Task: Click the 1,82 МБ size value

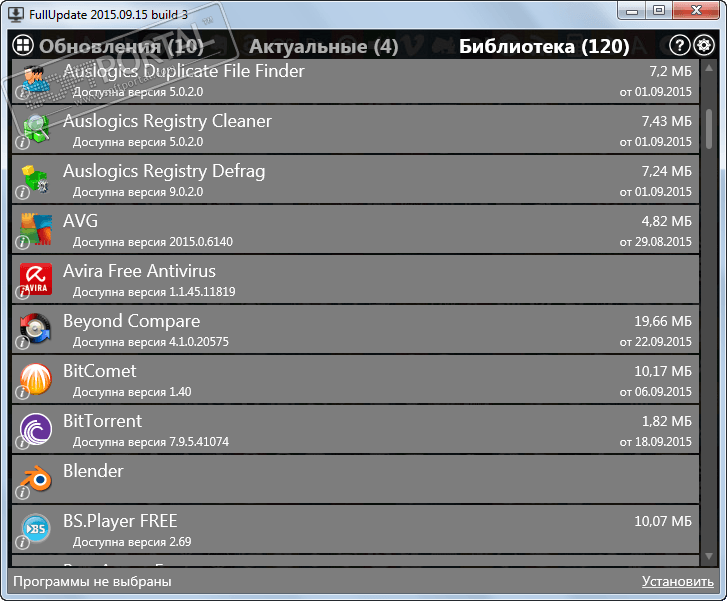Action: pos(667,422)
